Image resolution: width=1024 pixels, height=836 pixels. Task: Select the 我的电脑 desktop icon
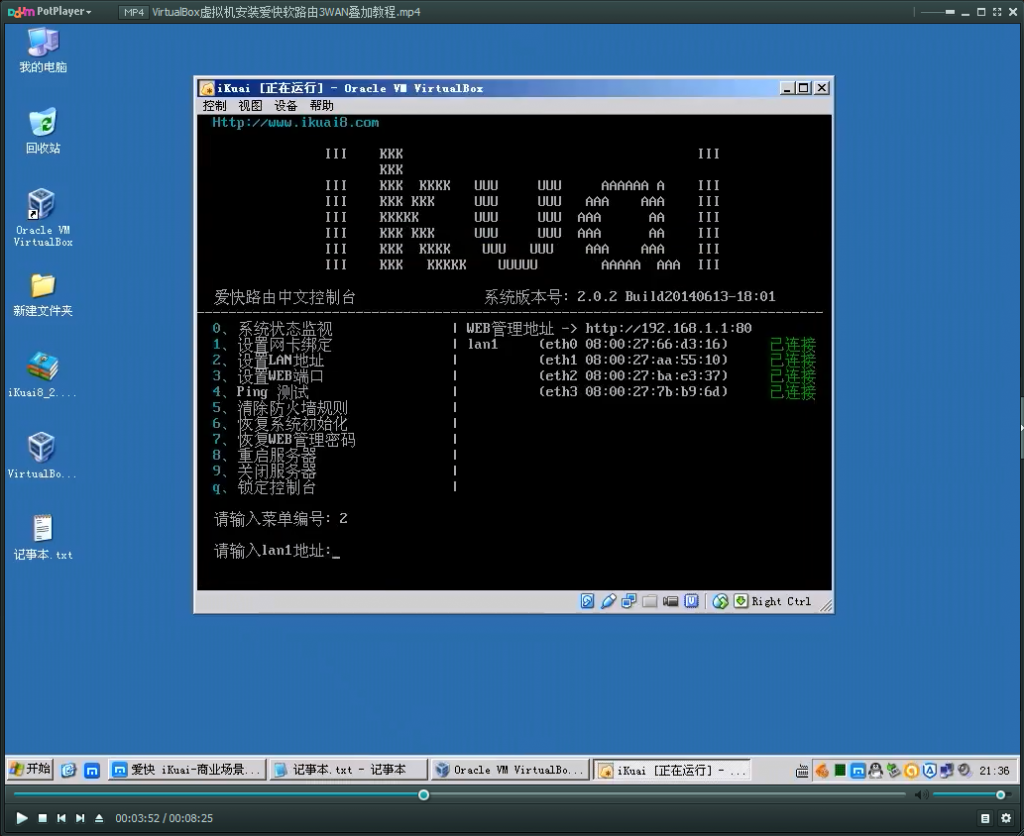43,50
